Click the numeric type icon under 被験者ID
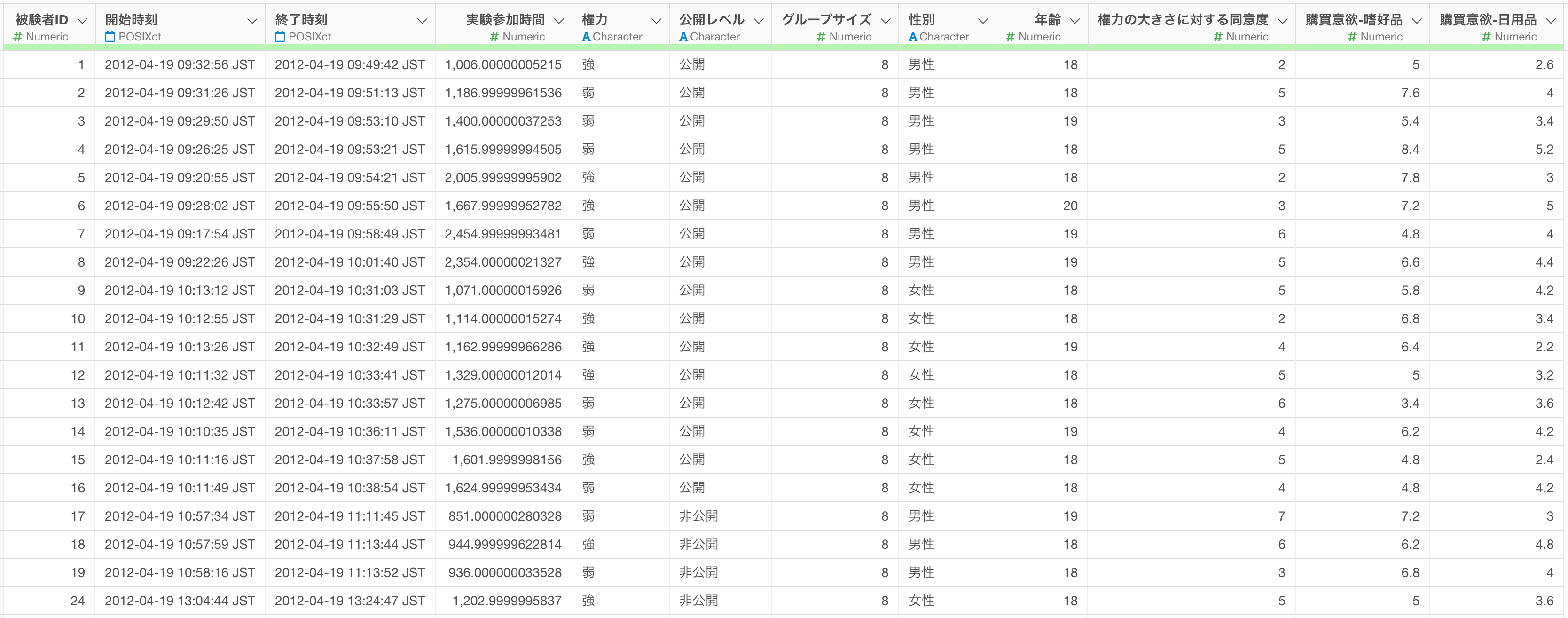This screenshot has width=1568, height=618. tap(18, 37)
